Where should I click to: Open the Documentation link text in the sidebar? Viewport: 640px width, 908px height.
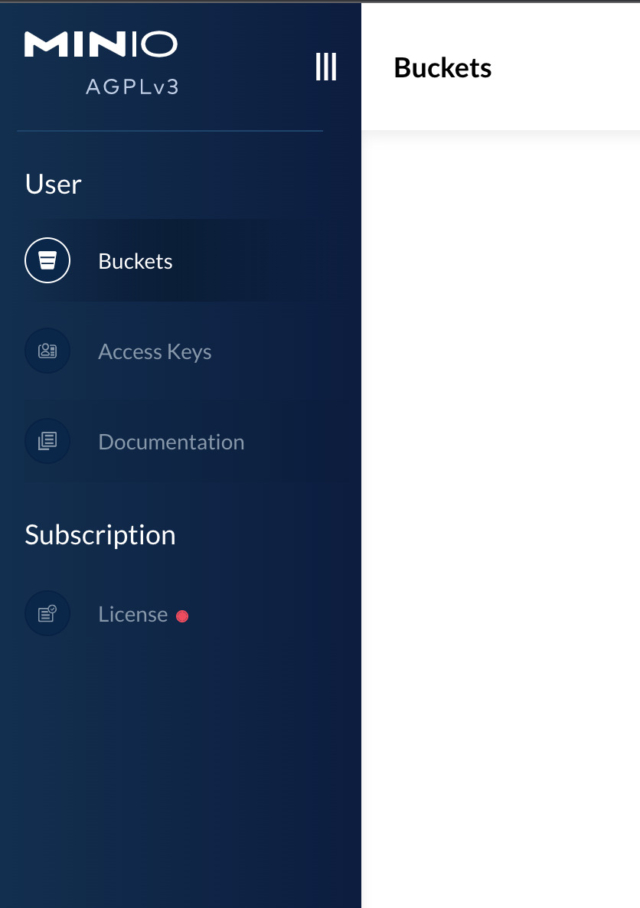[x=171, y=442]
